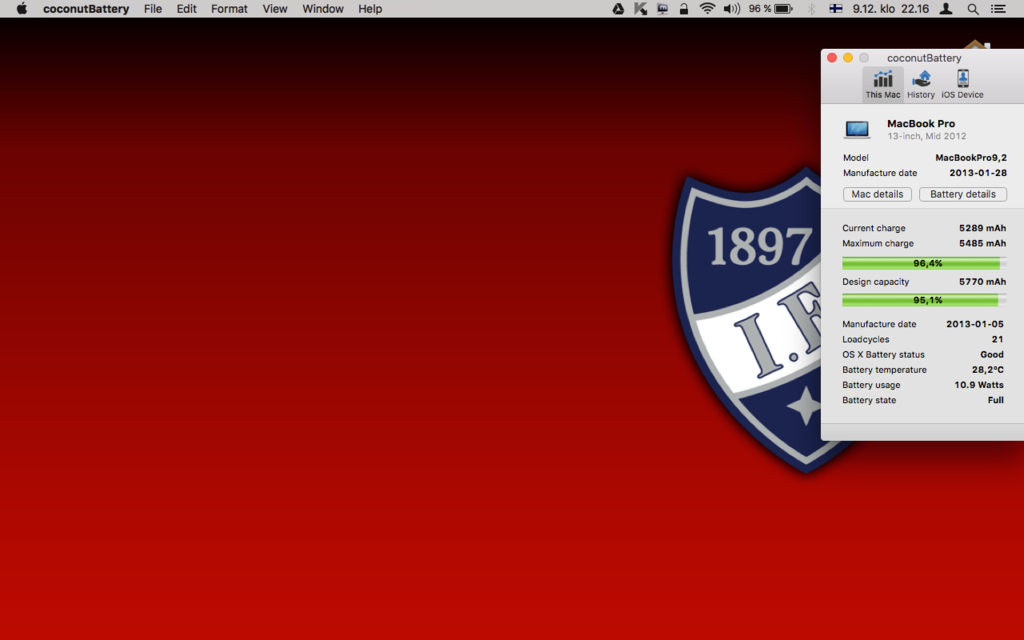Image resolution: width=1024 pixels, height=640 pixels.
Task: Open the monitor-shaped display menu bar icon
Action: coord(662,8)
